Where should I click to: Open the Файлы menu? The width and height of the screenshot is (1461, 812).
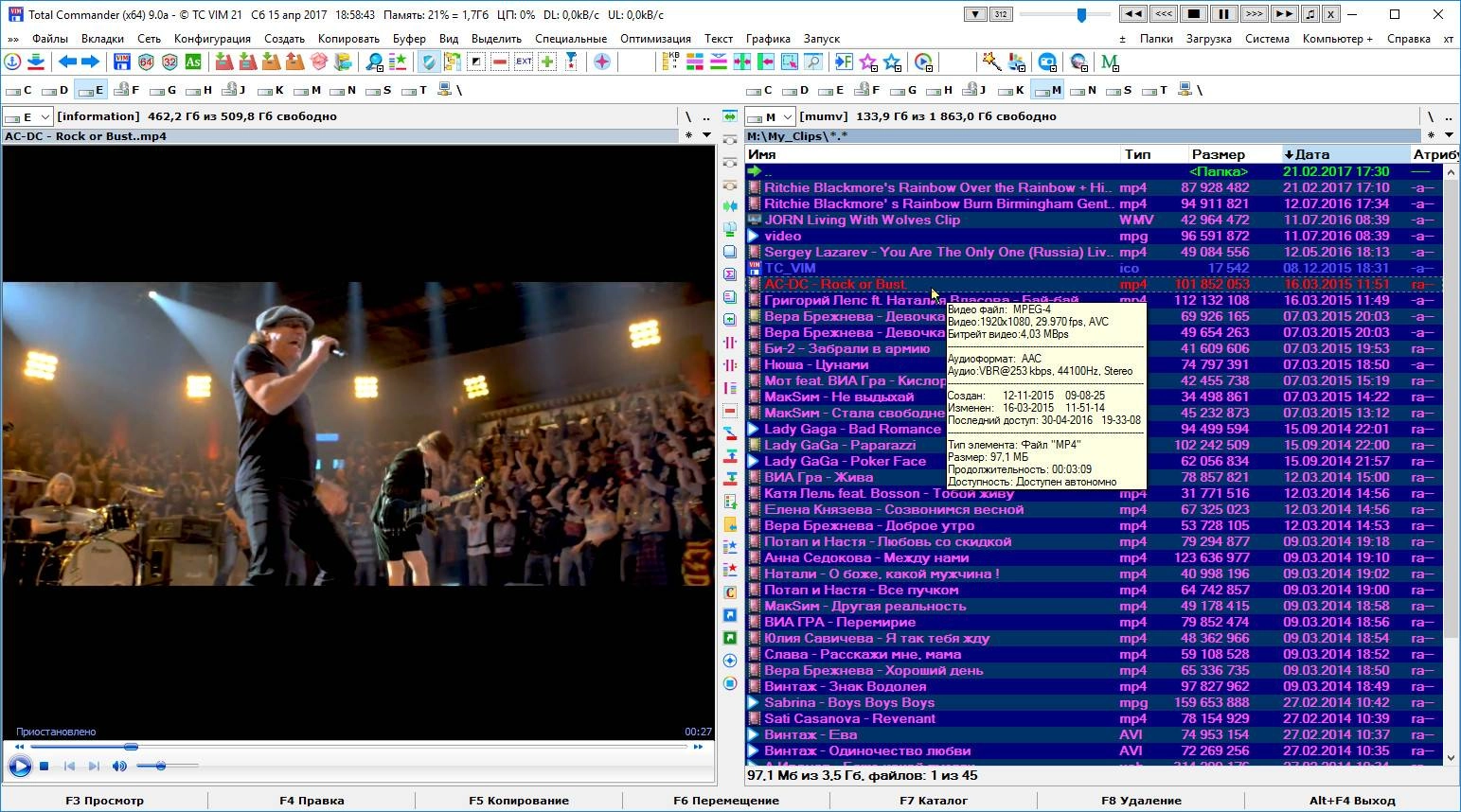click(50, 39)
